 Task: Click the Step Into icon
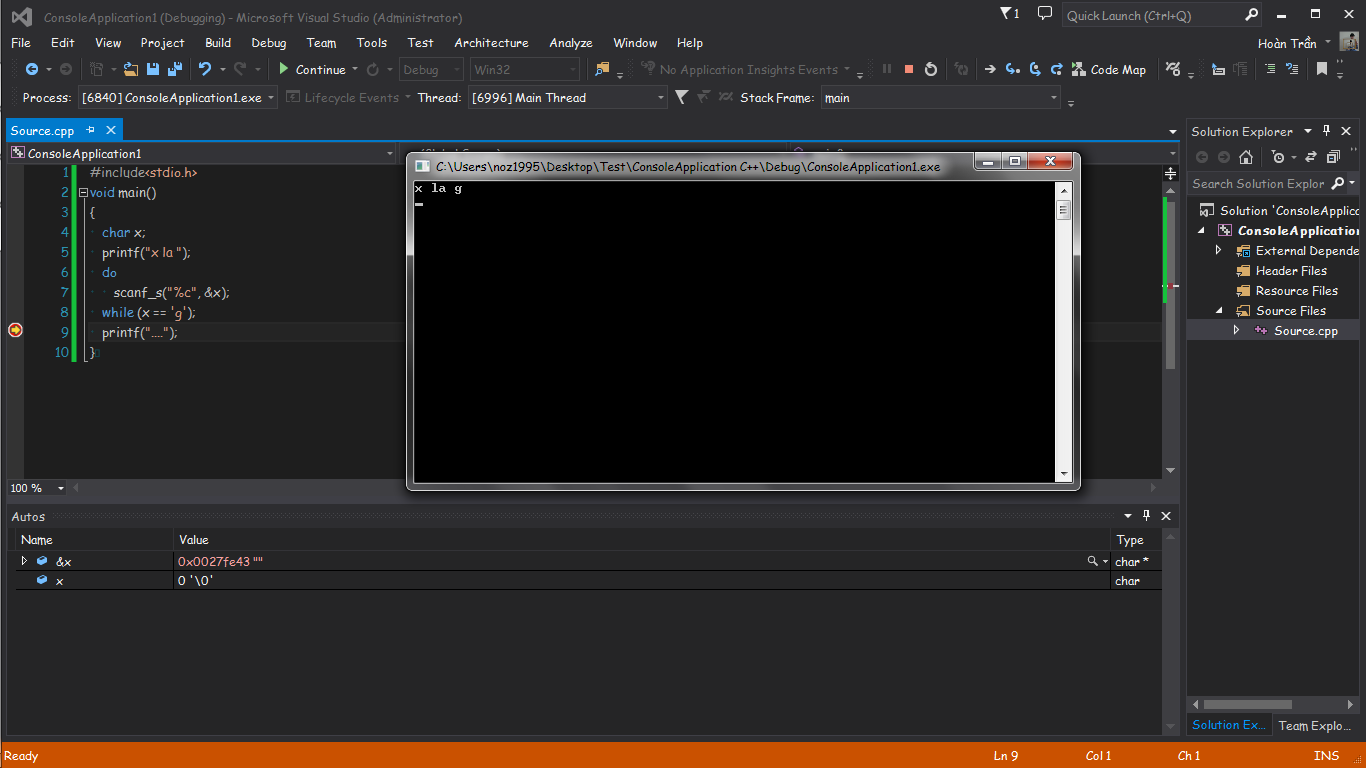coord(1012,69)
